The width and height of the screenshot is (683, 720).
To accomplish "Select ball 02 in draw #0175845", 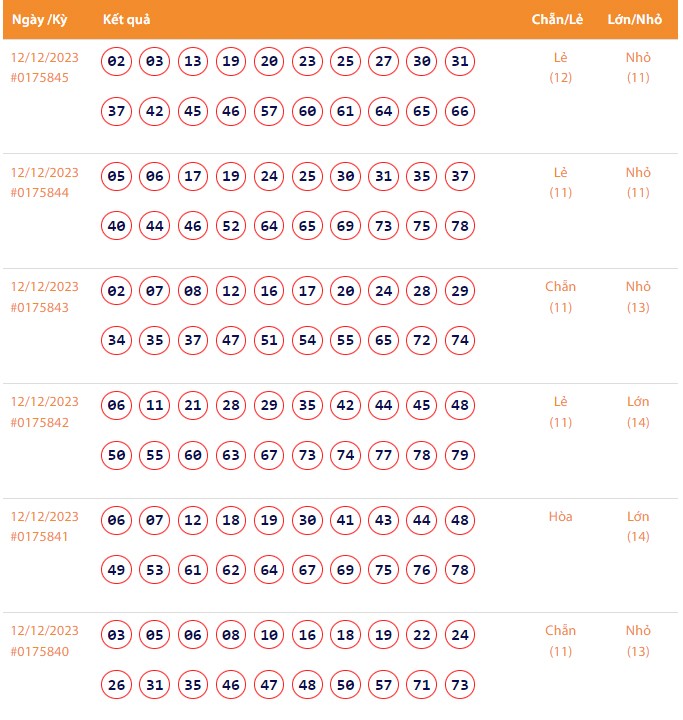I will tap(117, 61).
